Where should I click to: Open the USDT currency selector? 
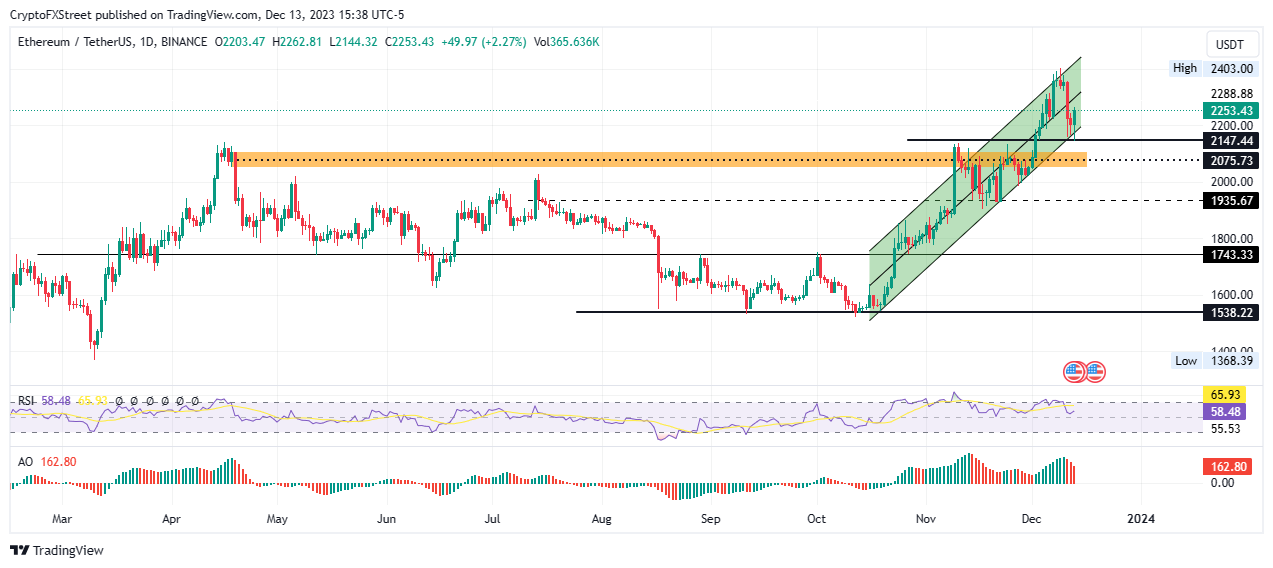(1228, 45)
